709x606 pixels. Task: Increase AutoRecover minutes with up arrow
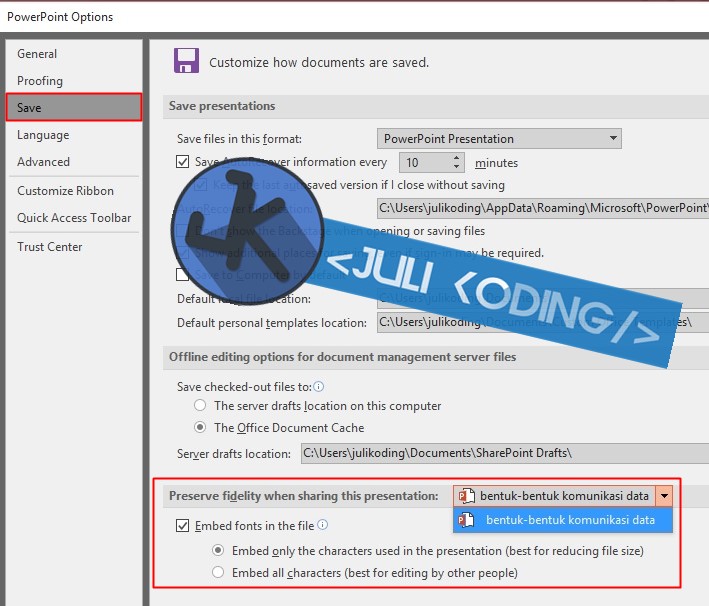(x=457, y=157)
